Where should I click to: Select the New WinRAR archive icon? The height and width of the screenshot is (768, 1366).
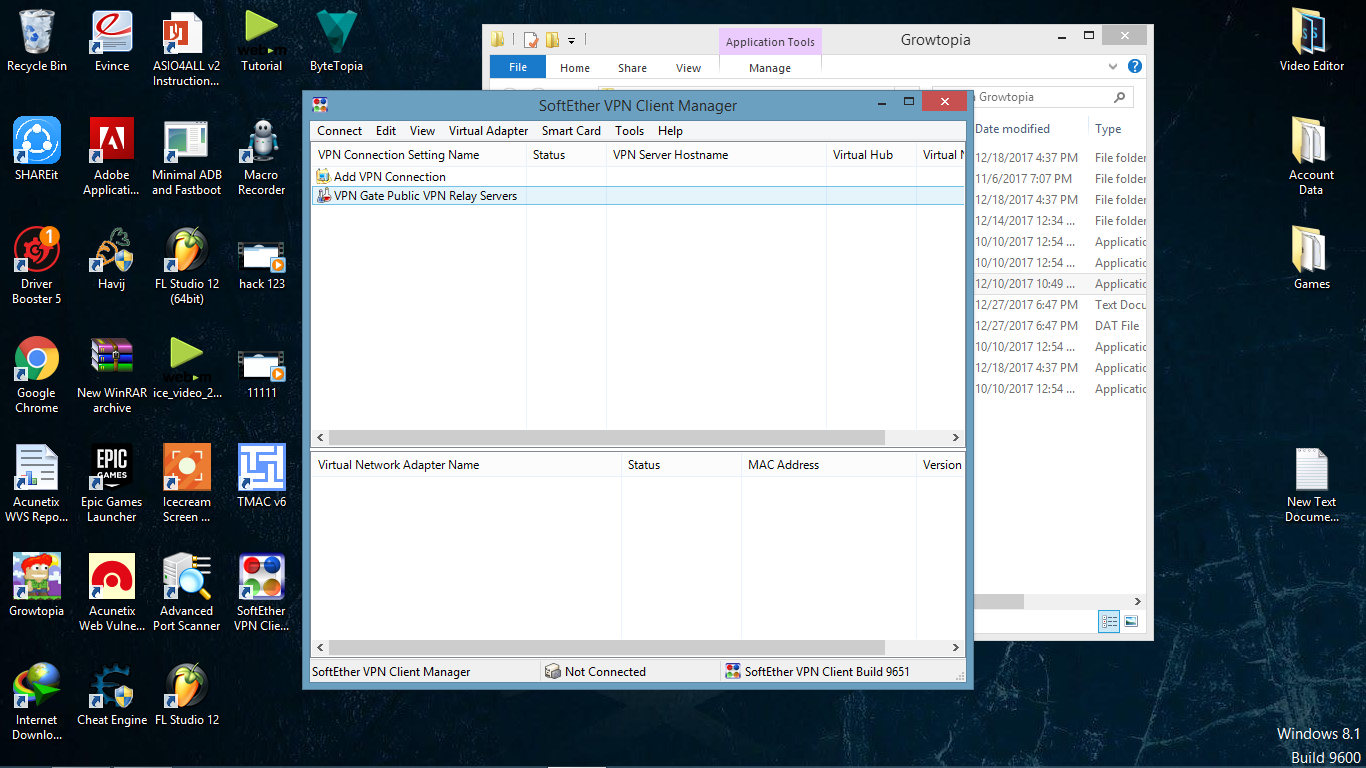click(x=112, y=375)
